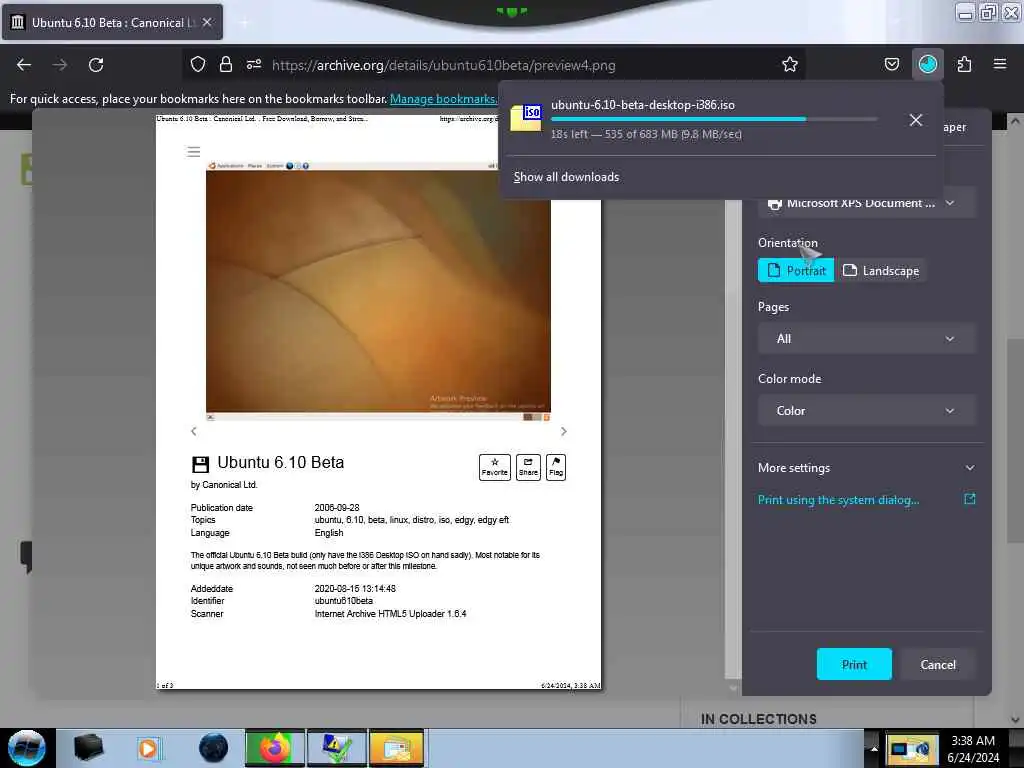Open the dark globe taskbar icon

pyautogui.click(x=214, y=748)
